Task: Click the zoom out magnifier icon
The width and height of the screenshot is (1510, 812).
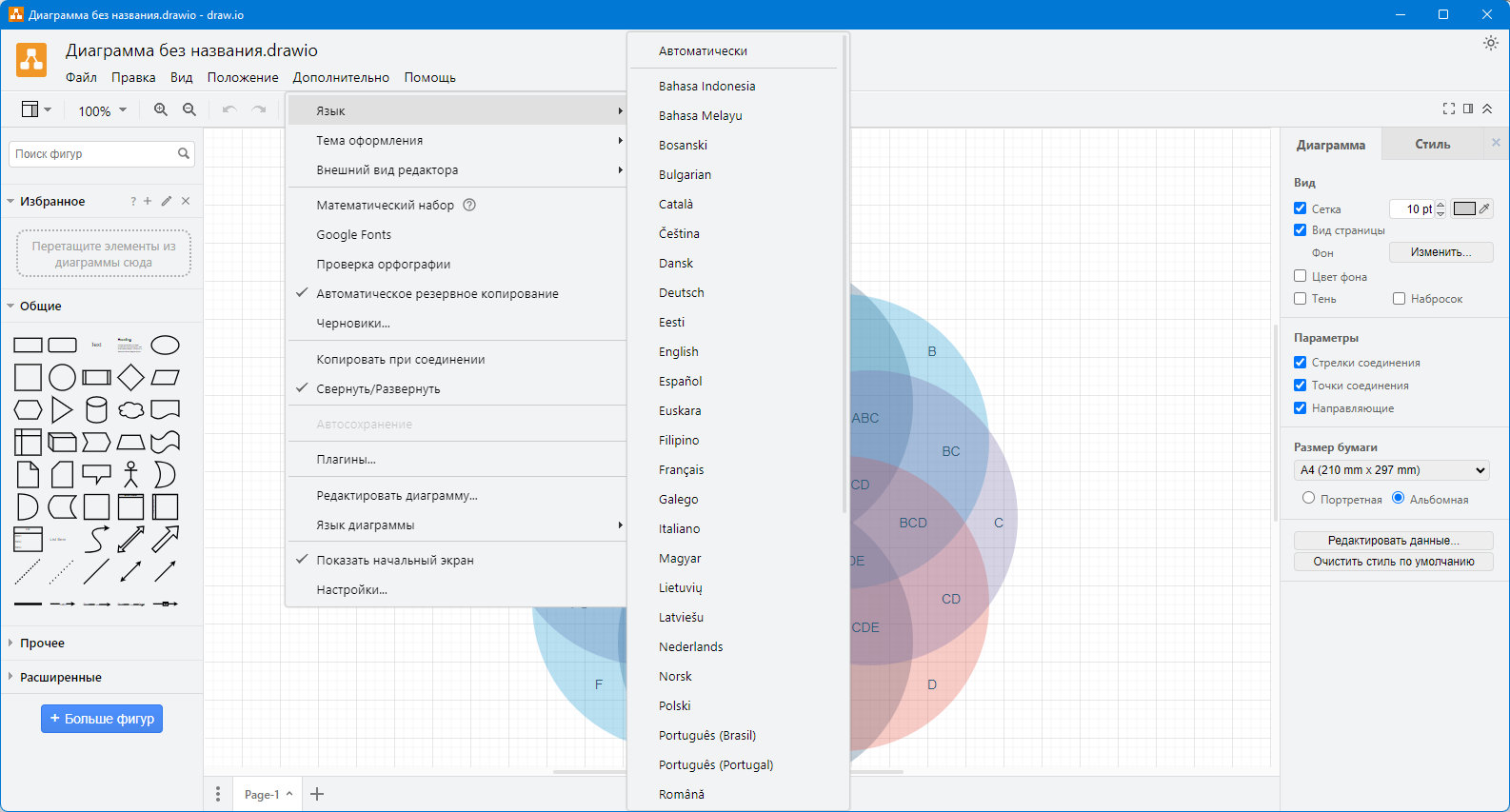Action: click(x=189, y=109)
